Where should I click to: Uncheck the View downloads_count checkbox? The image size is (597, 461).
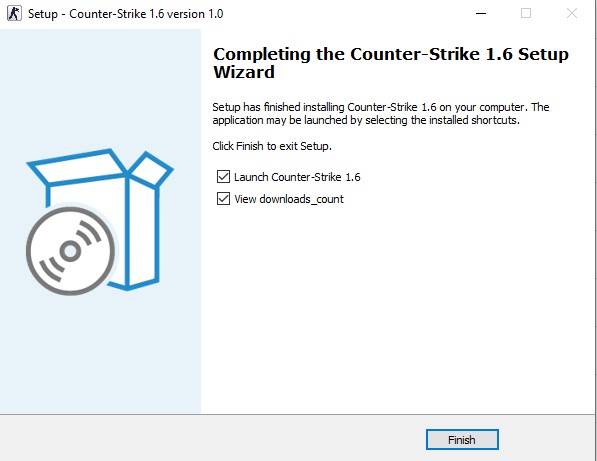[223, 199]
